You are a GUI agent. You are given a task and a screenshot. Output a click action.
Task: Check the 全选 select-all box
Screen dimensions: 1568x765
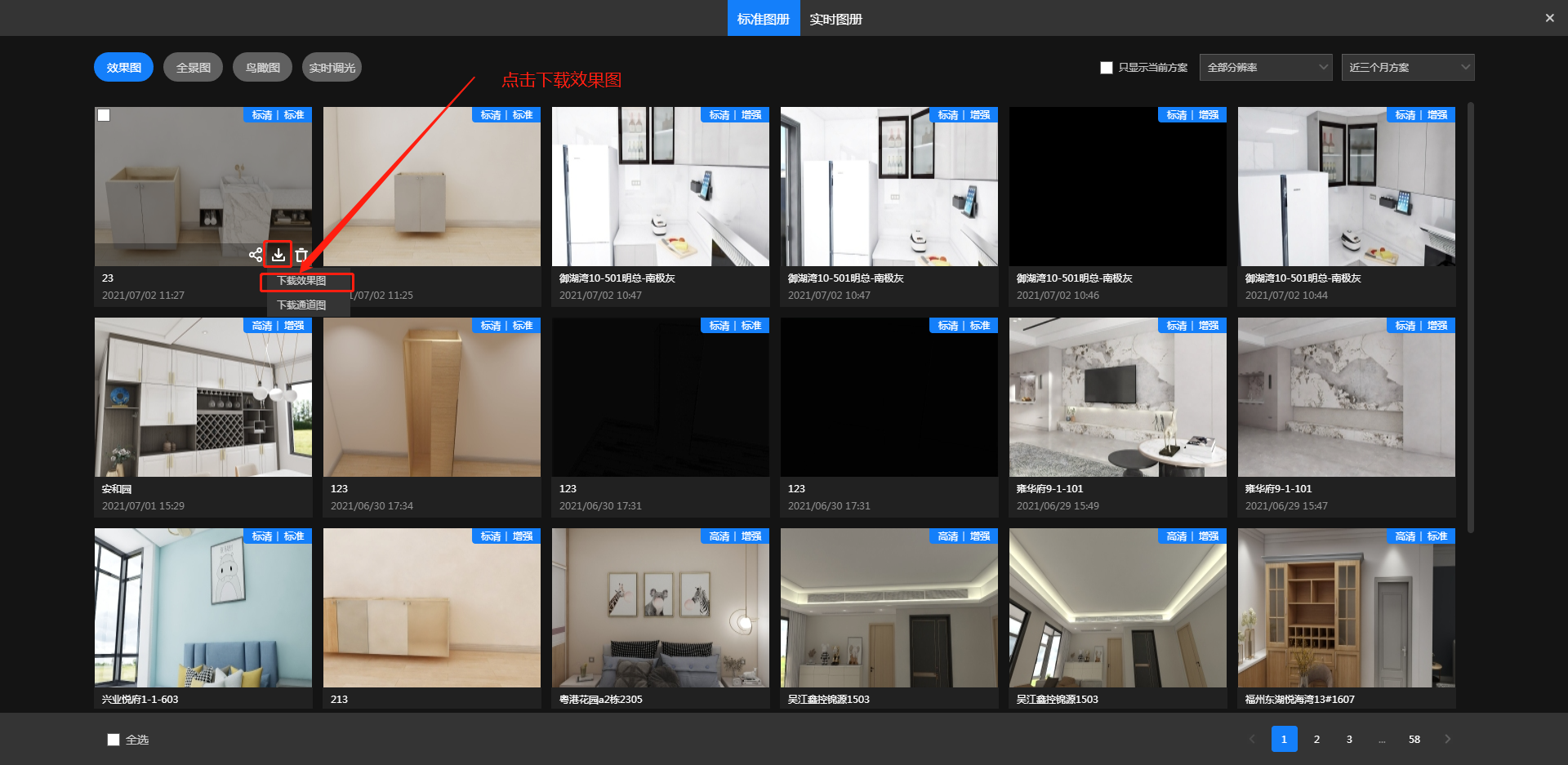pyautogui.click(x=114, y=740)
